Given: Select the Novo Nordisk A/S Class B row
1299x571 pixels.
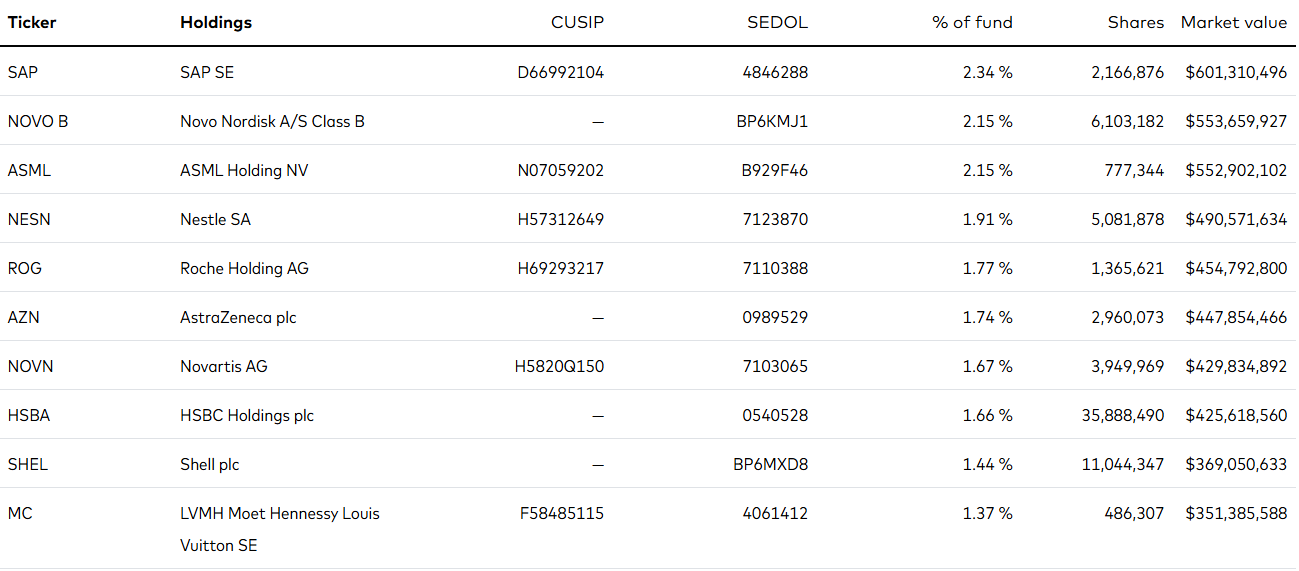Looking at the screenshot, I should (648, 121).
